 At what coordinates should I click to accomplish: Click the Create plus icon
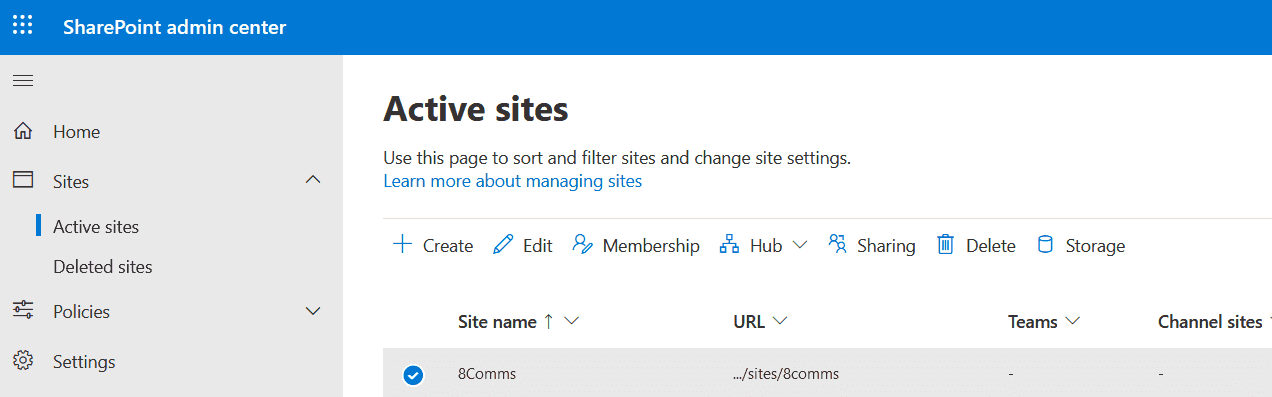click(x=402, y=245)
